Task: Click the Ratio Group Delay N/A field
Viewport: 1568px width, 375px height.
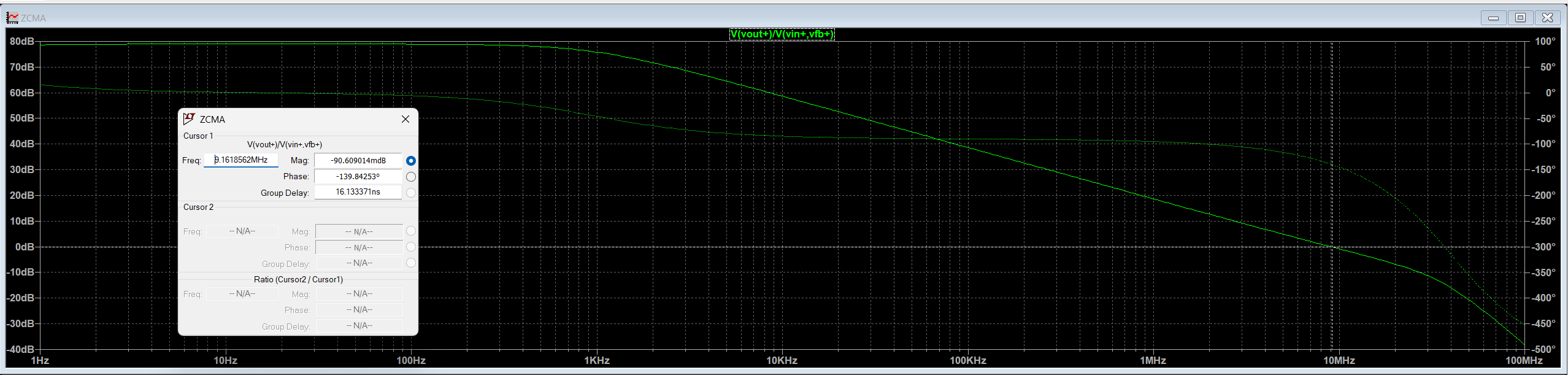Action: pos(359,326)
